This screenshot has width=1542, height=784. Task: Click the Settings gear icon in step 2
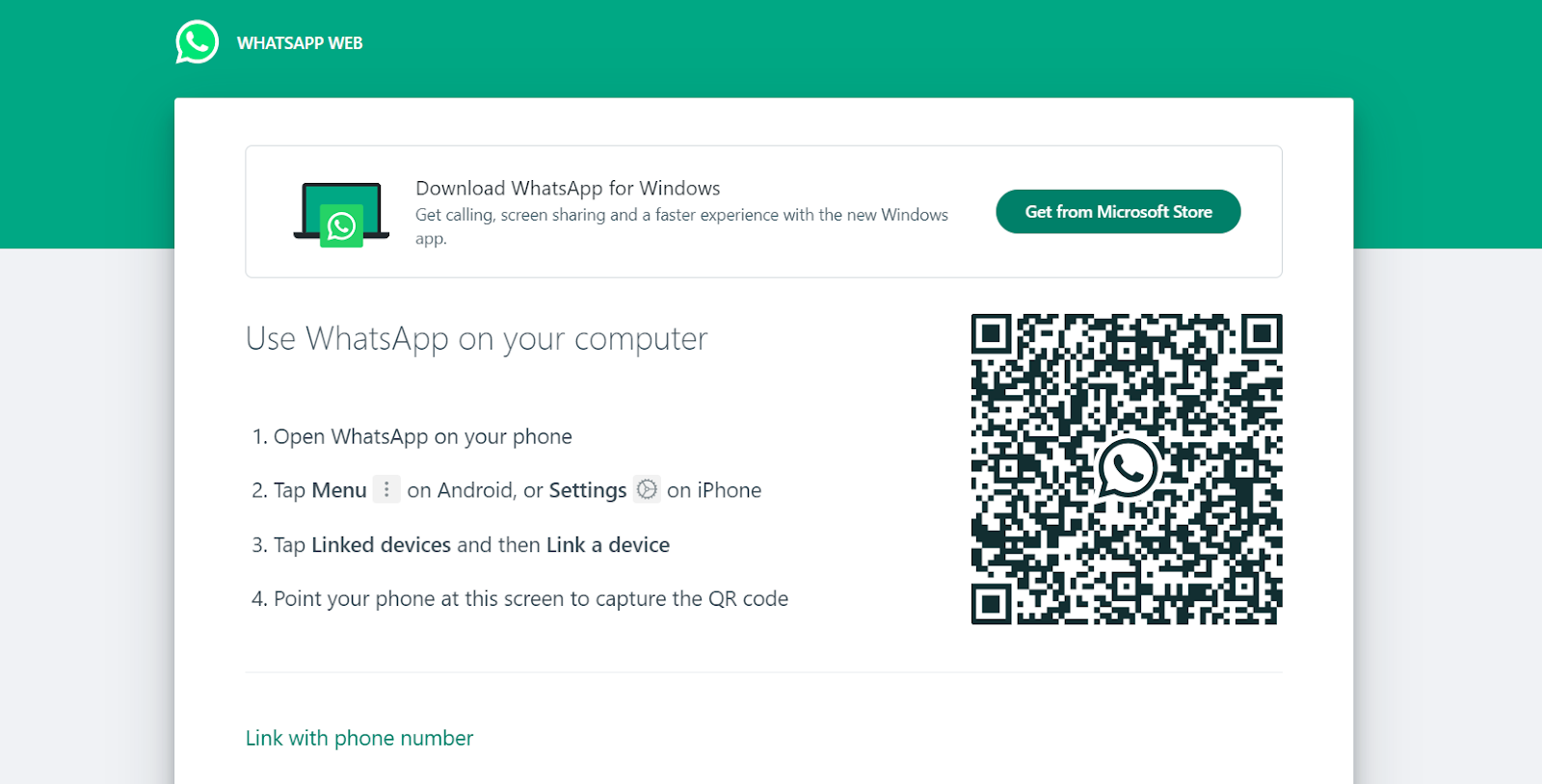click(647, 489)
